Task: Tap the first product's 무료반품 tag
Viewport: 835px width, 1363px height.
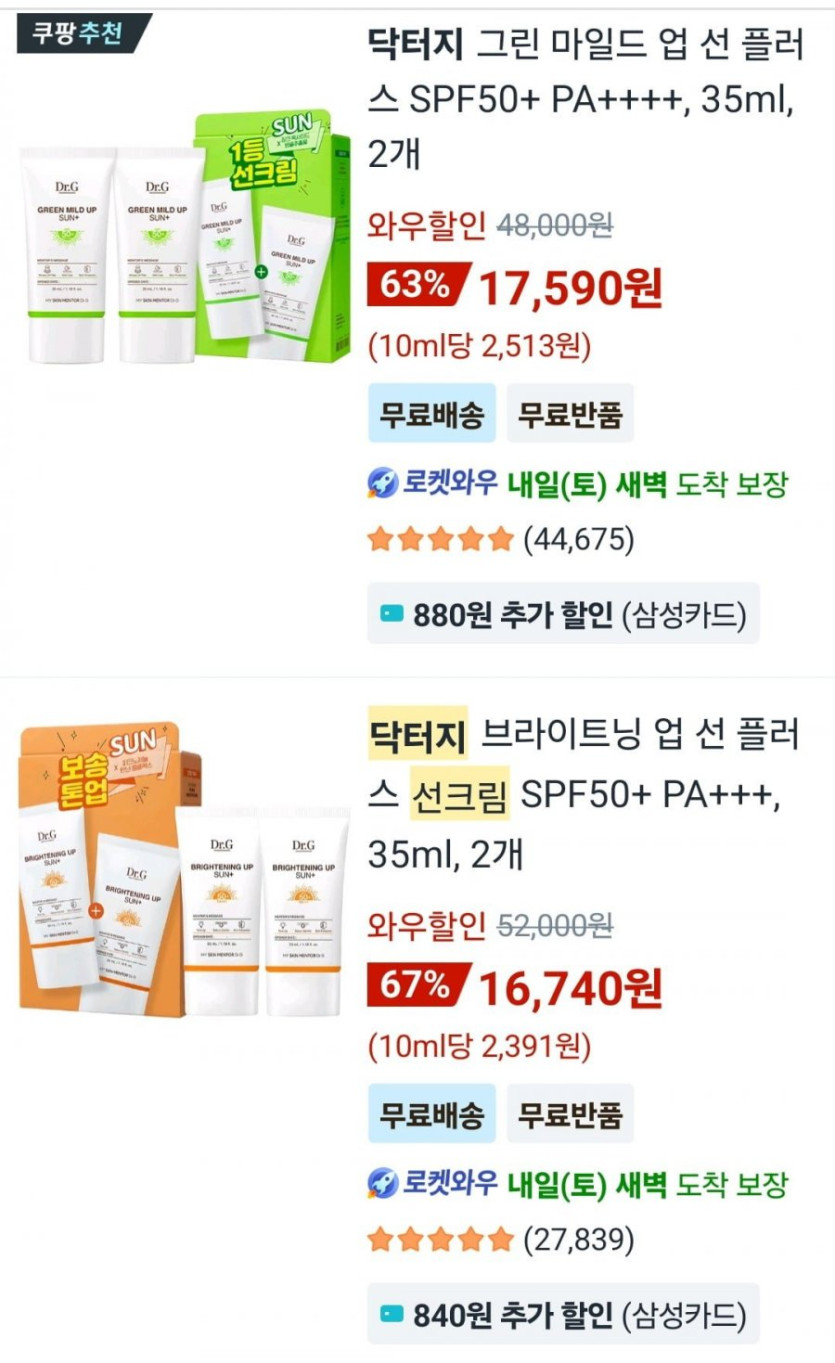Action: coord(570,413)
